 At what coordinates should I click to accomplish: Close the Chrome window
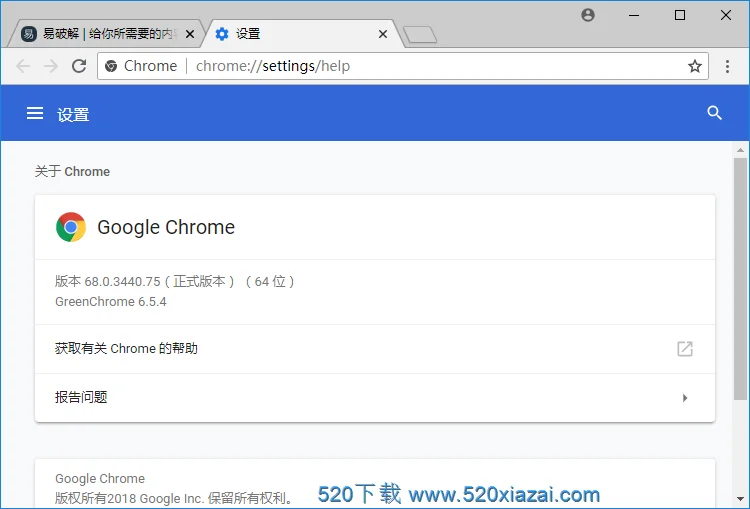726,15
